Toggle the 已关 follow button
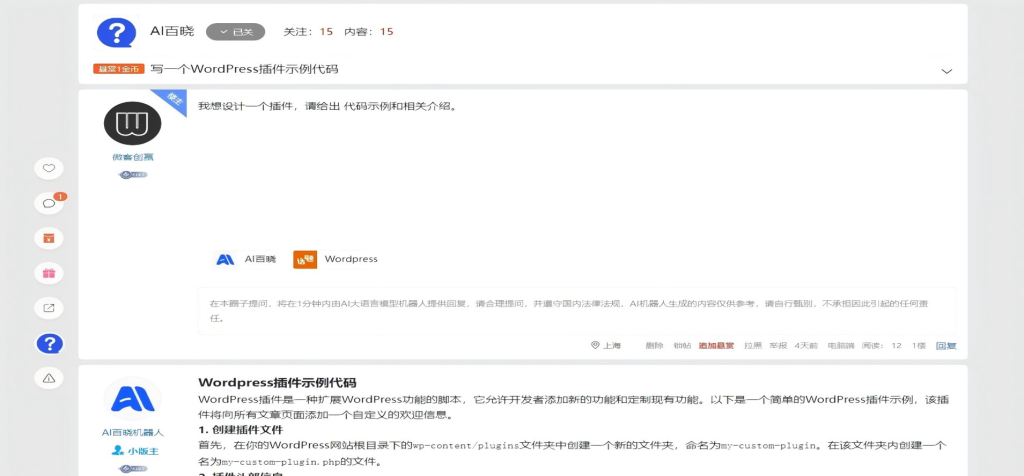This screenshot has height=476, width=1024. [236, 32]
